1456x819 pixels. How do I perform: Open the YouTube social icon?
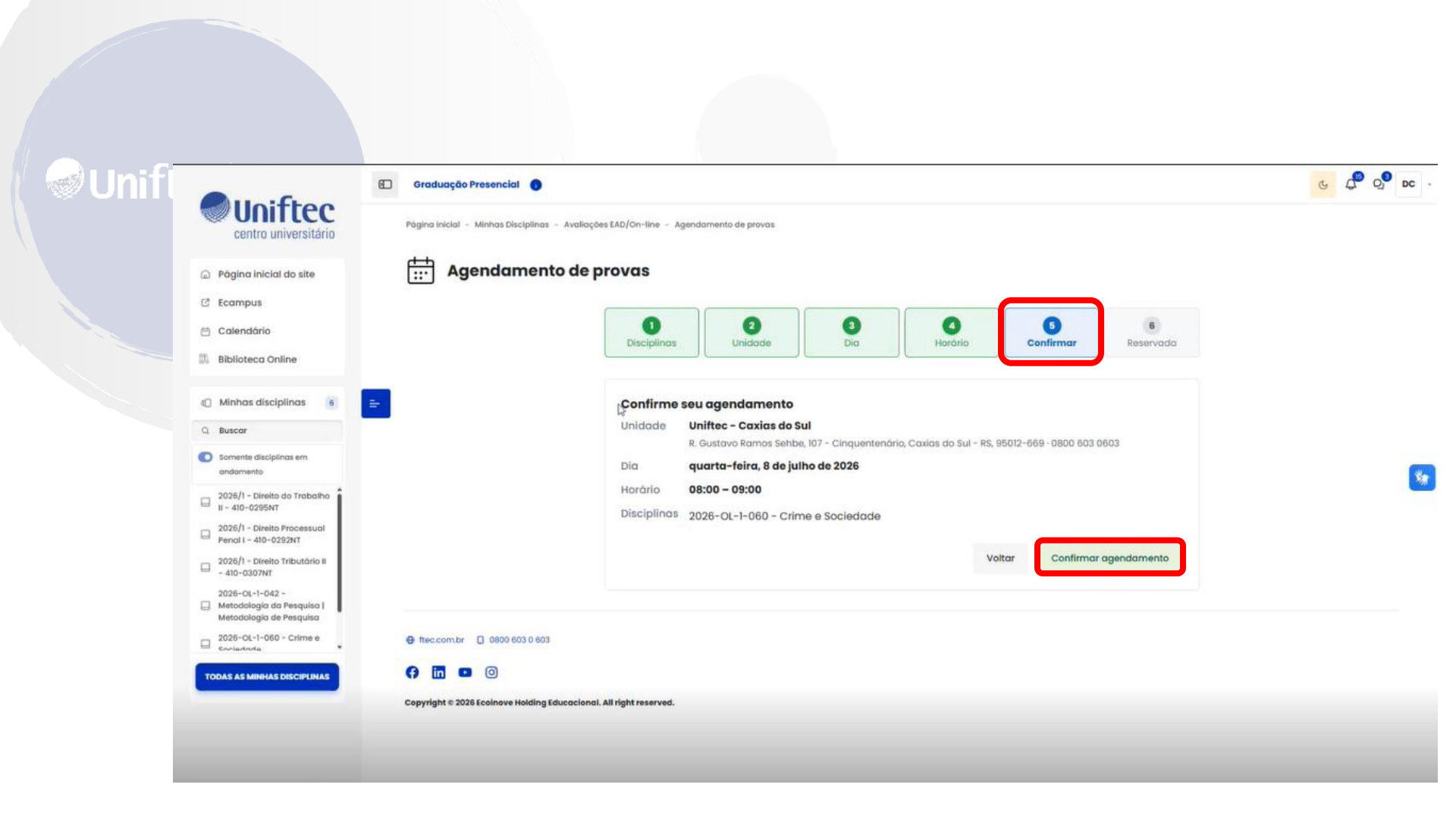click(465, 672)
